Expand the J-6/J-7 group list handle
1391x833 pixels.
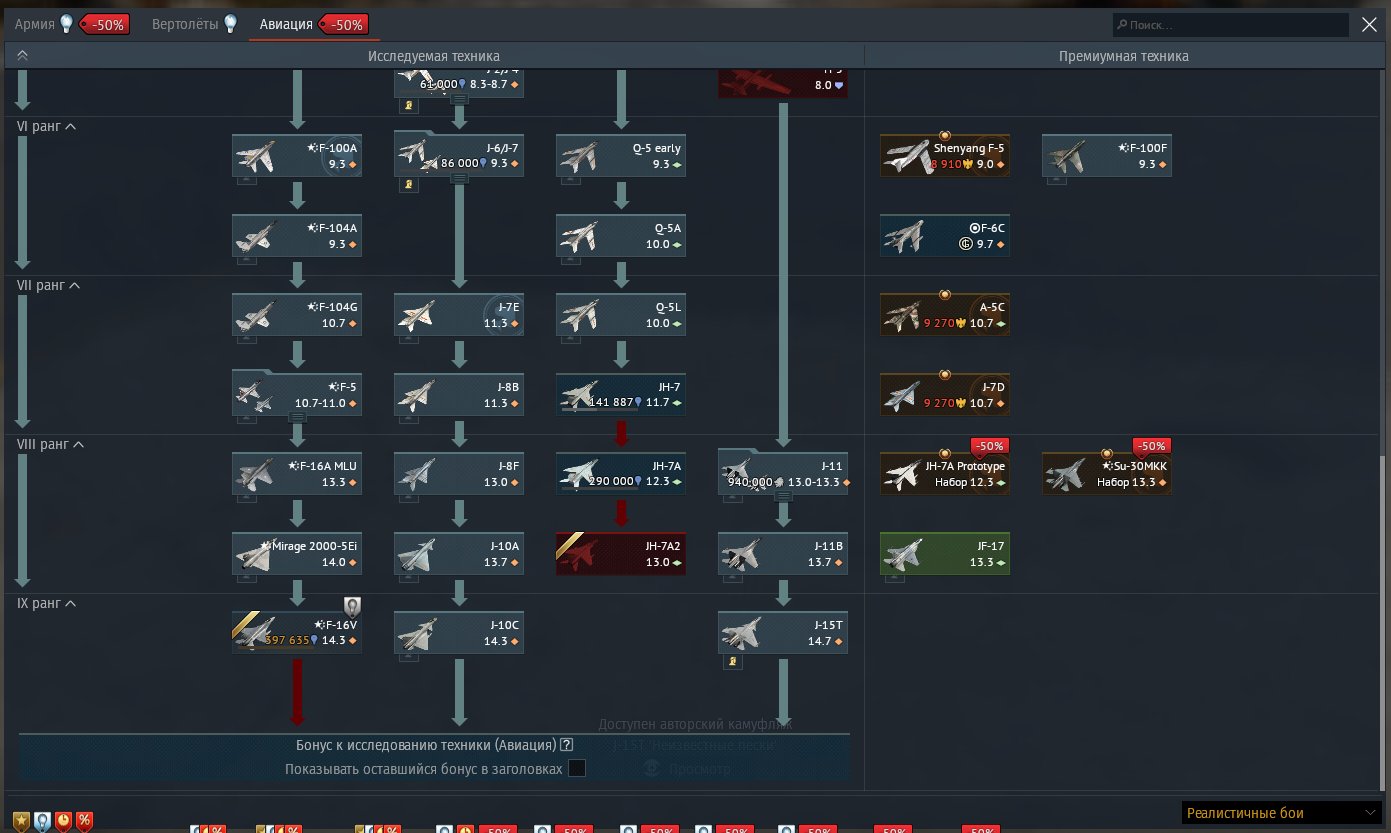tap(459, 178)
